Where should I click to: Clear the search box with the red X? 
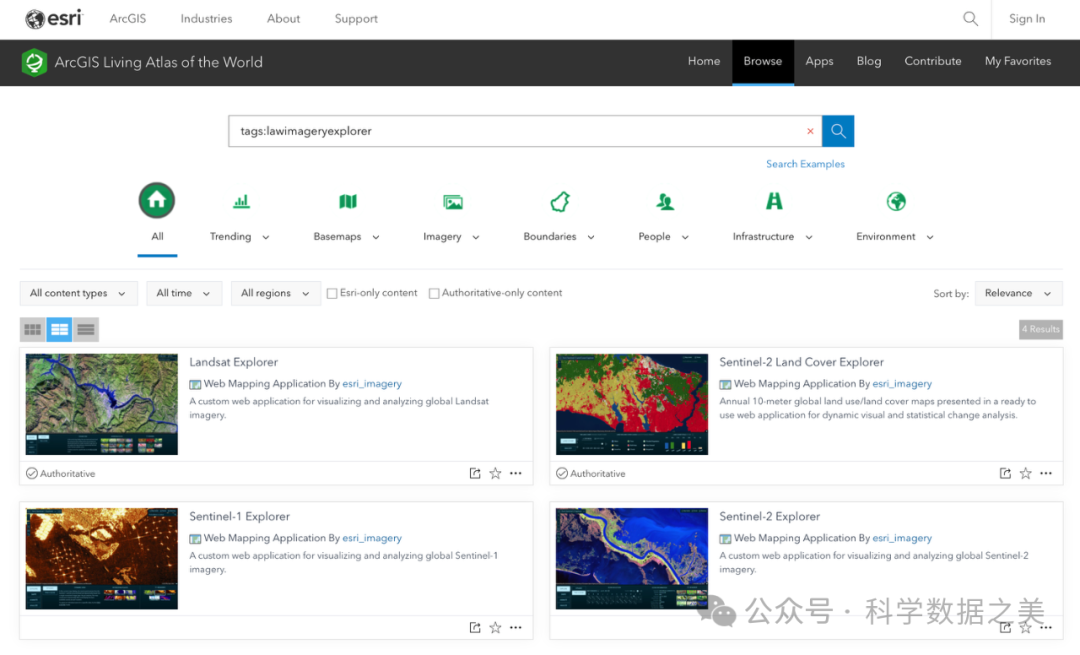point(810,131)
